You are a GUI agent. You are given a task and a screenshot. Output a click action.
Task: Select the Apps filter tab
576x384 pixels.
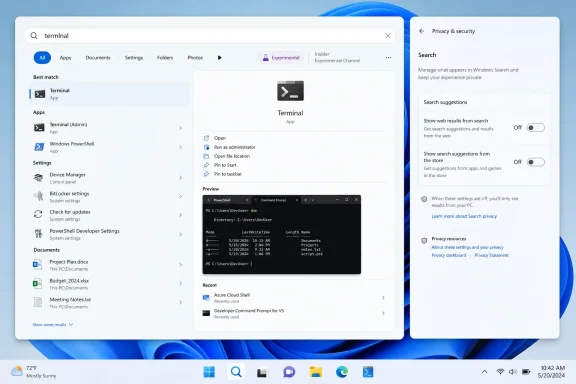(x=65, y=58)
